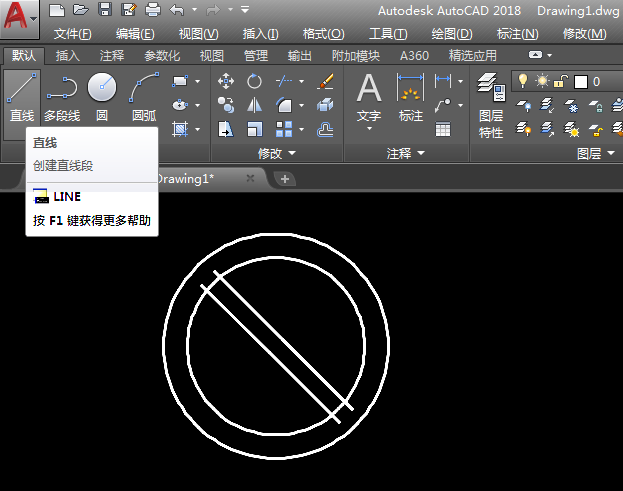This screenshot has height=491, width=623.
Task: Toggle the layer lock padlock icon
Action: click(561, 81)
